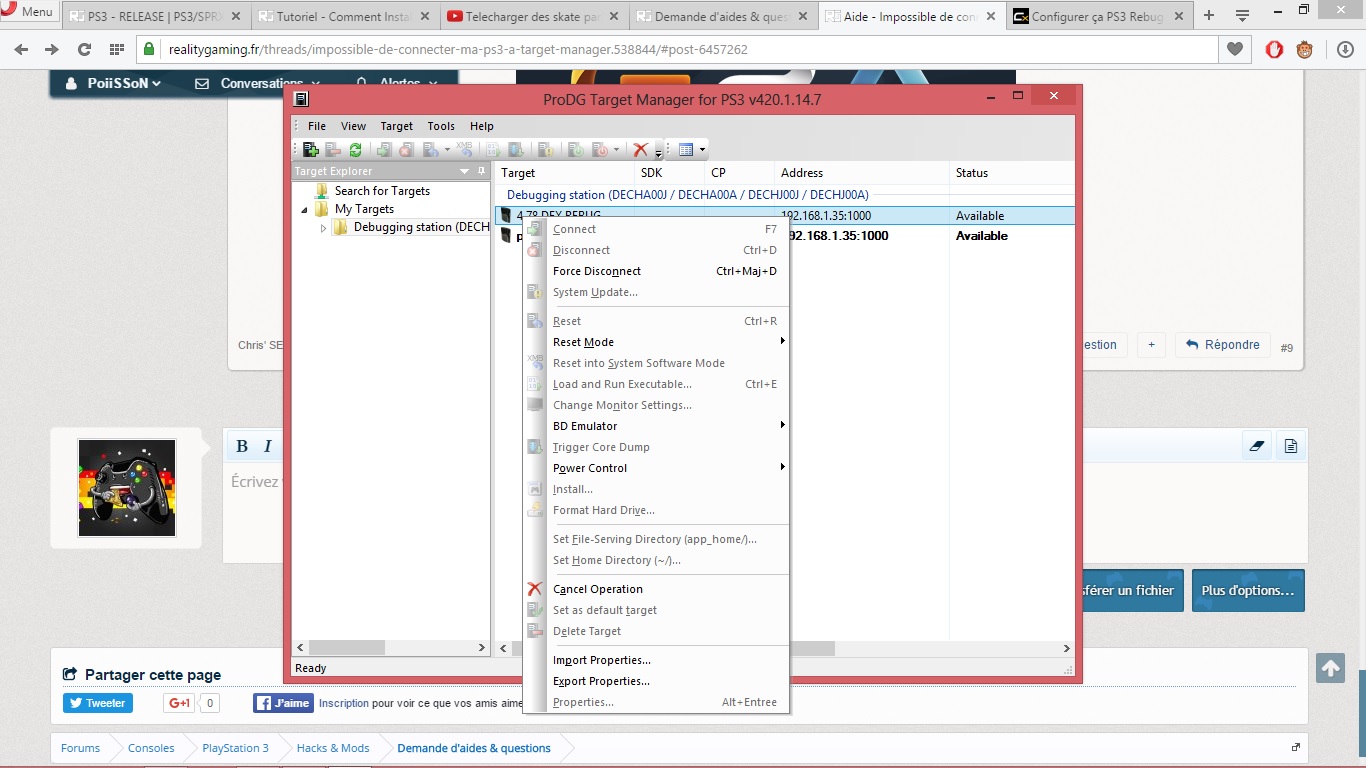Open the File menu in Target Manager

[316, 126]
